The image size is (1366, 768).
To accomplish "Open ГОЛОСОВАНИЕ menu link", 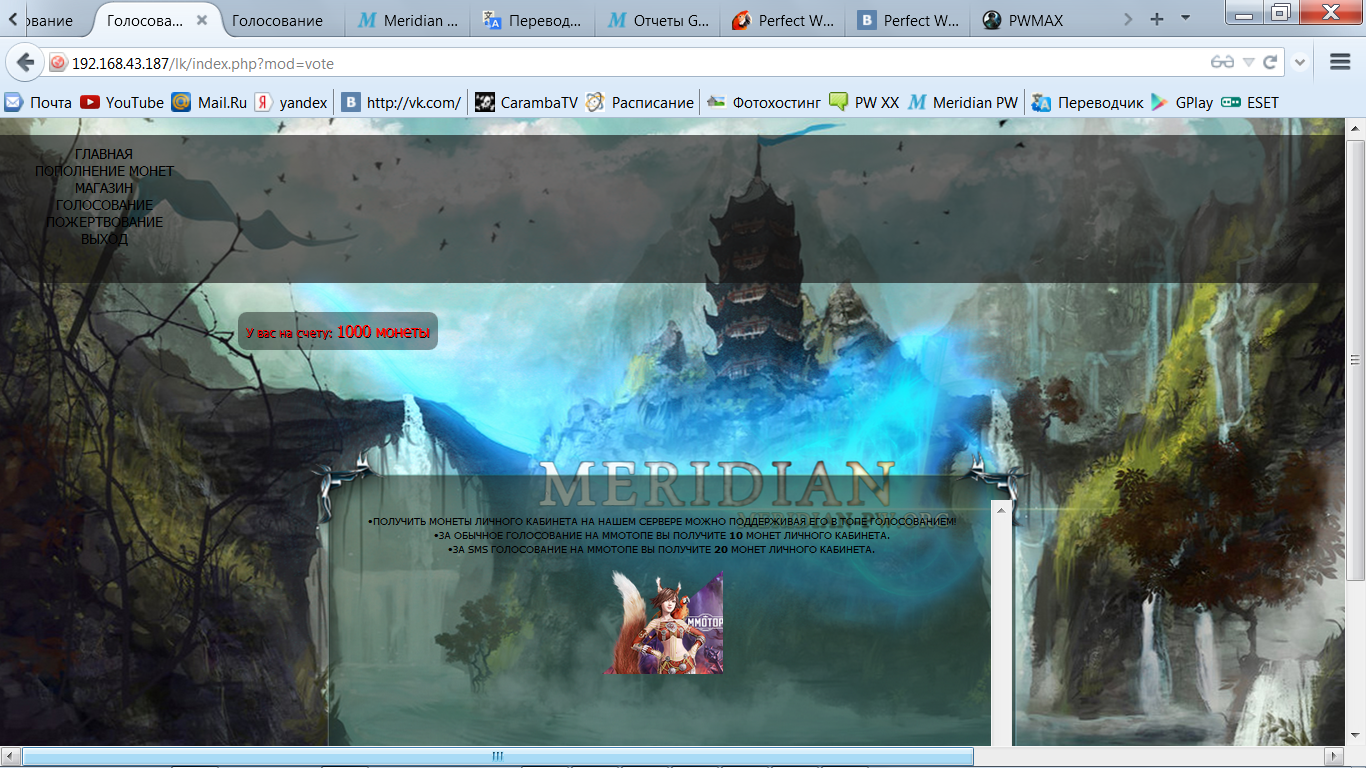I will tap(104, 205).
